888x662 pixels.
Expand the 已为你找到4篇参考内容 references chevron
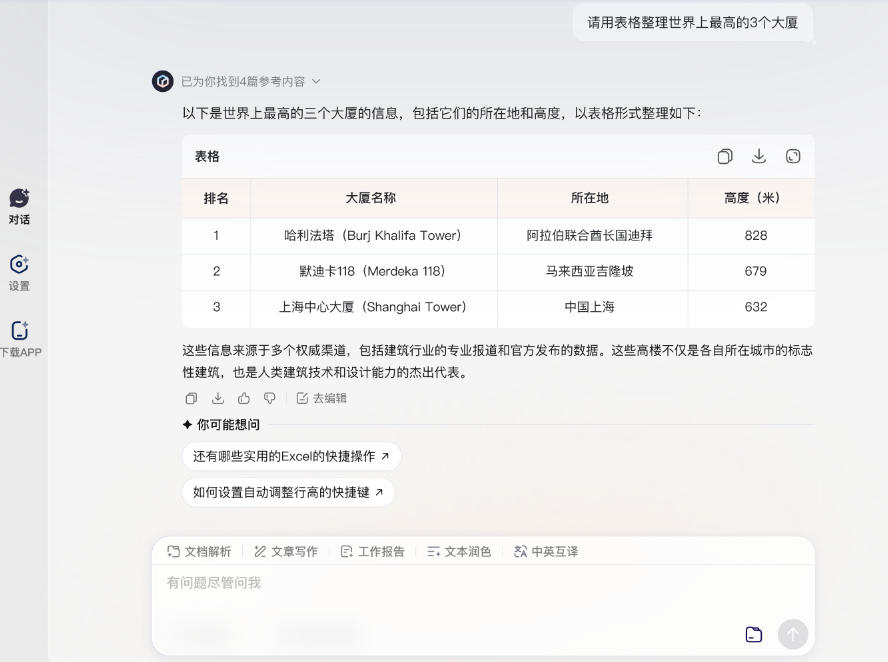(x=316, y=82)
